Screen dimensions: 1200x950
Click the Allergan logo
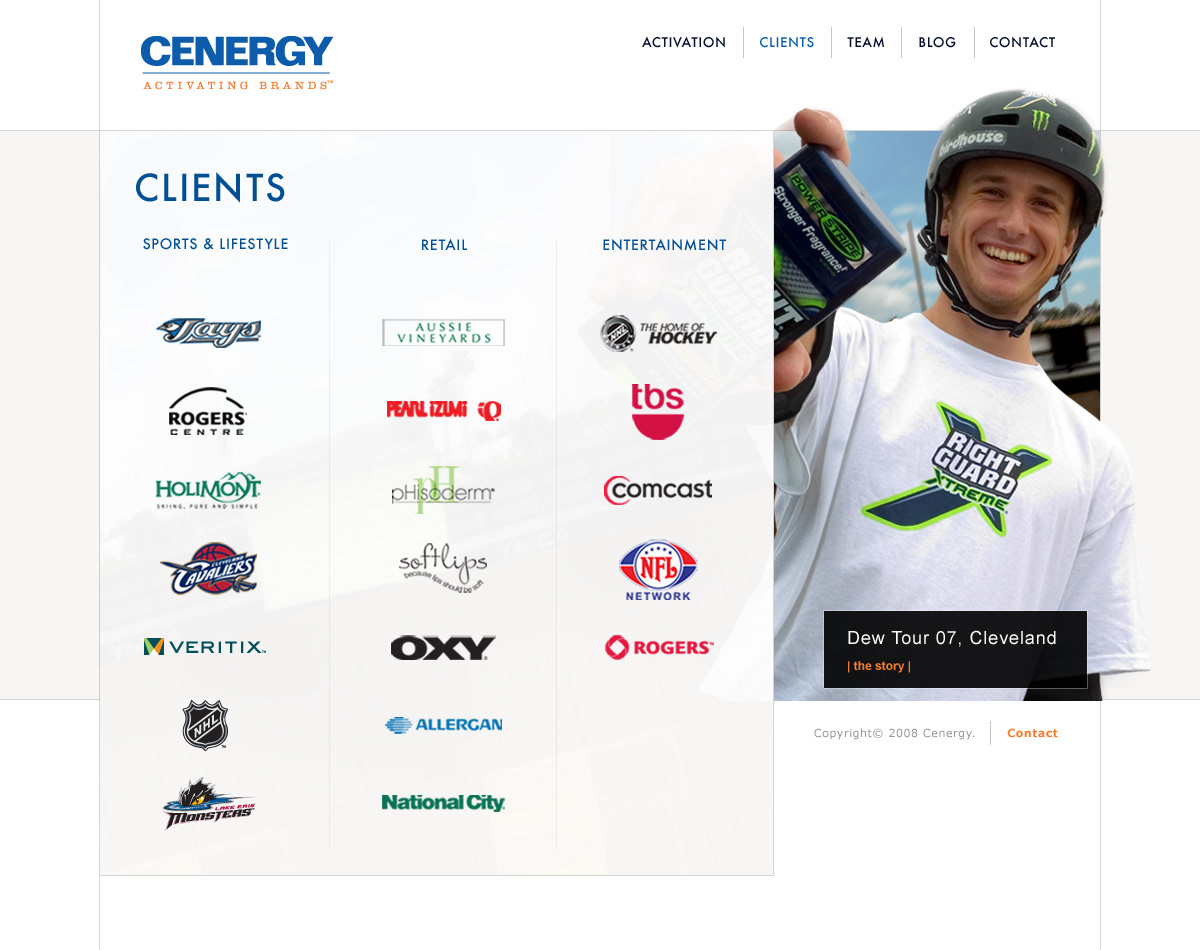[x=444, y=725]
